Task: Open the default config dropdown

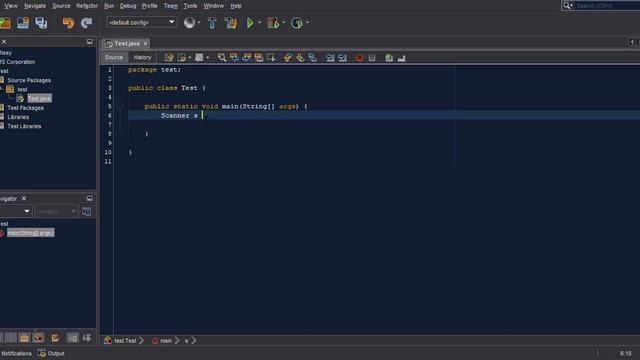Action: 141,22
